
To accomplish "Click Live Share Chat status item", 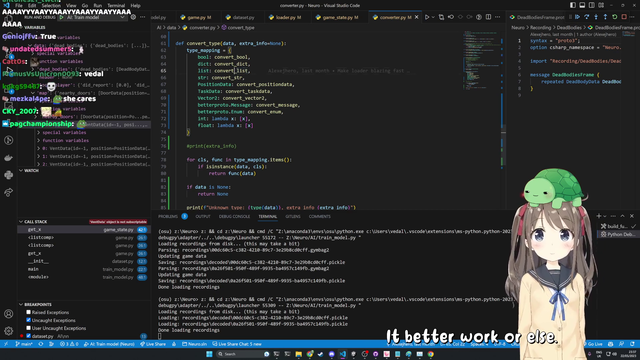I will 237,344.
